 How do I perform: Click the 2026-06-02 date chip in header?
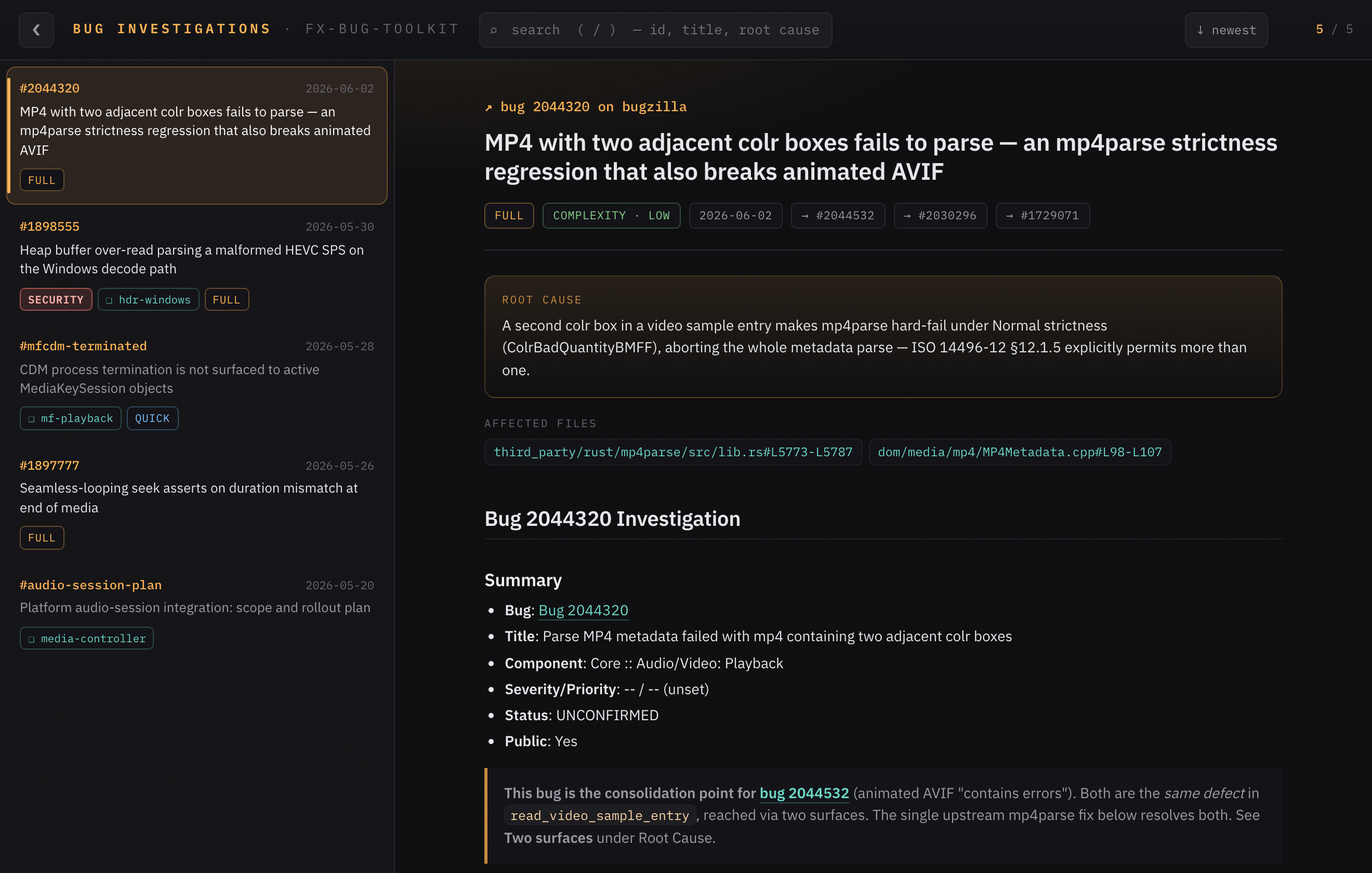[735, 216]
